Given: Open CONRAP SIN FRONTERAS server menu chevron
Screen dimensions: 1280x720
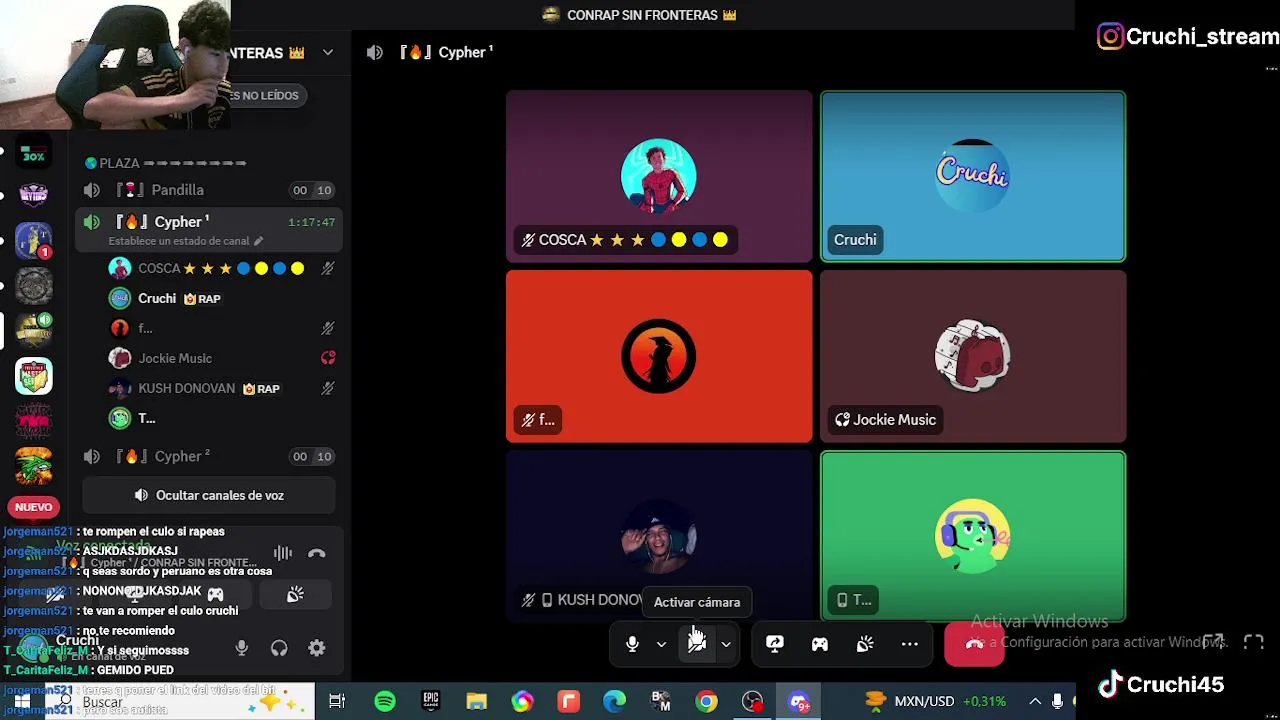Looking at the screenshot, I should [x=327, y=52].
